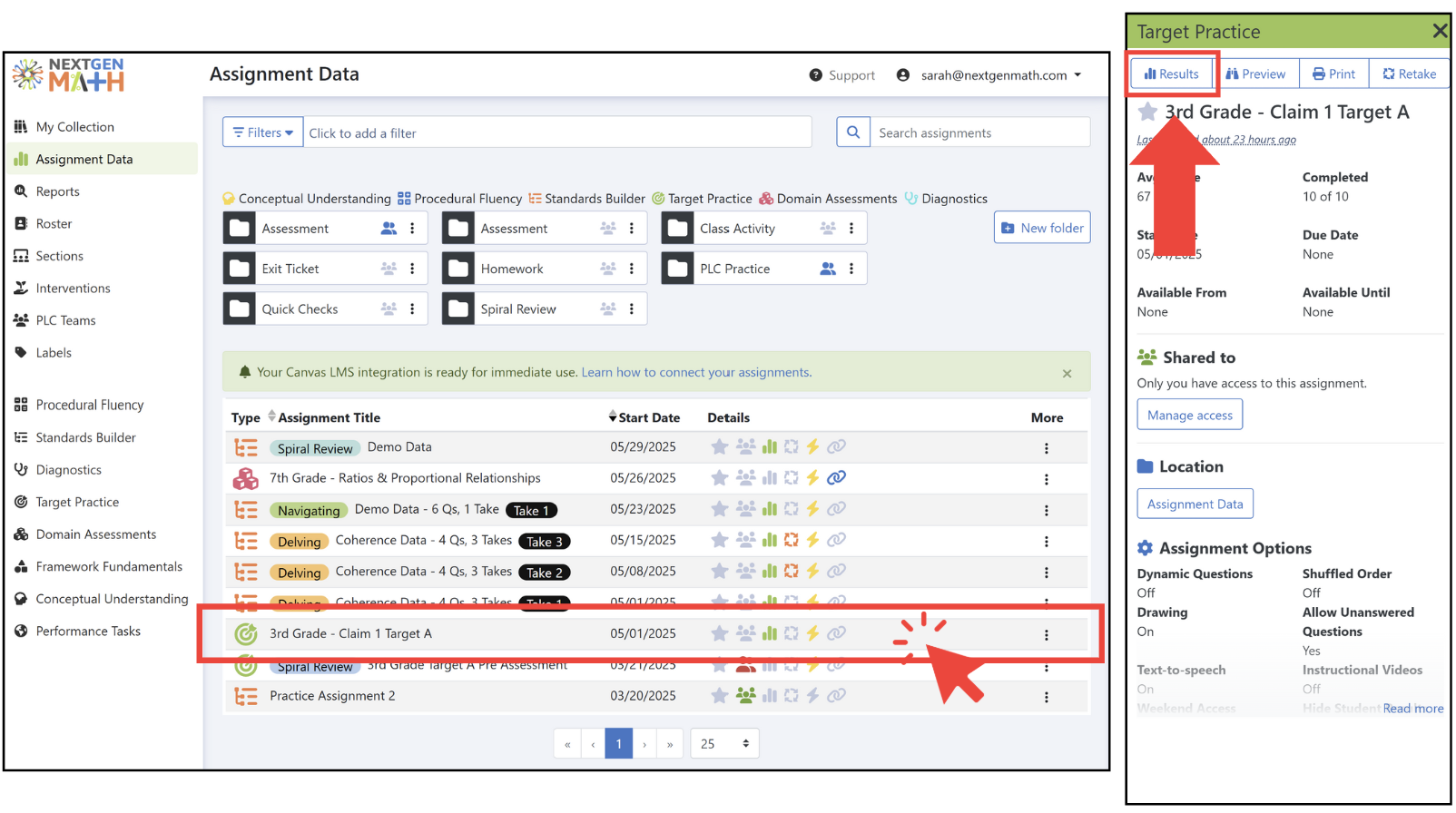
Task: Open Results tab in Target Practice panel
Action: pos(1172,73)
